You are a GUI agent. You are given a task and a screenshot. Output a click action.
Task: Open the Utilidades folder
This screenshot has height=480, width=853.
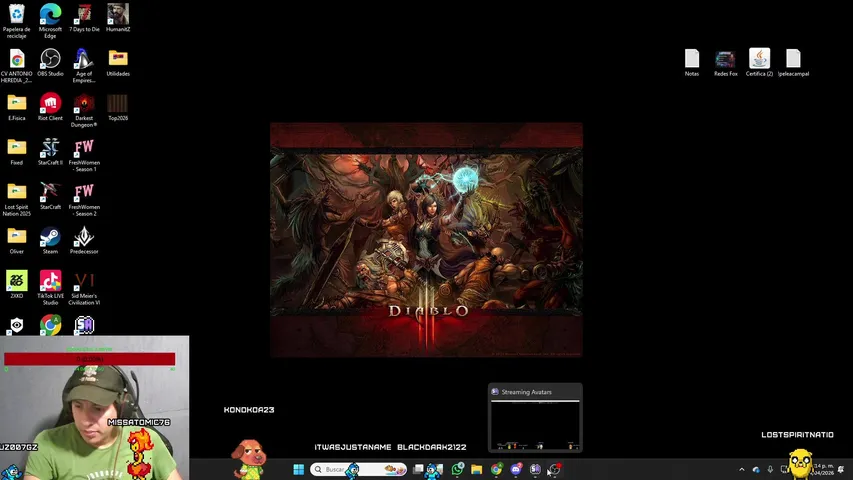coord(118,63)
